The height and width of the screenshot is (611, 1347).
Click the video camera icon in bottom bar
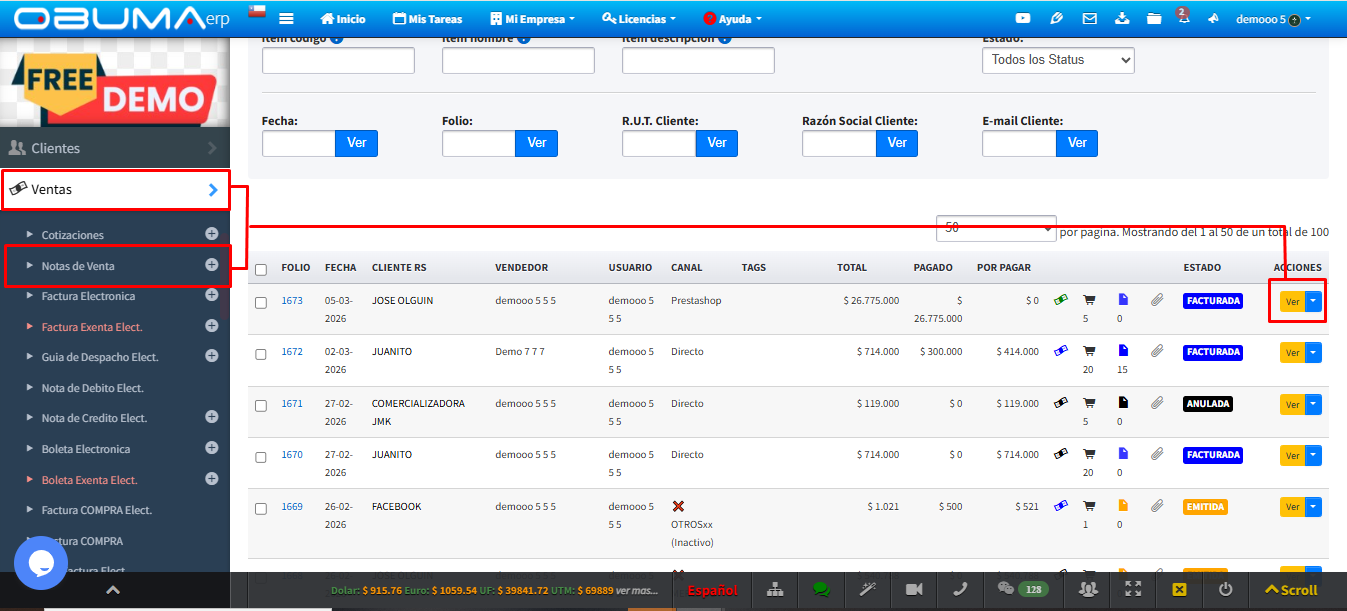[x=913, y=589]
